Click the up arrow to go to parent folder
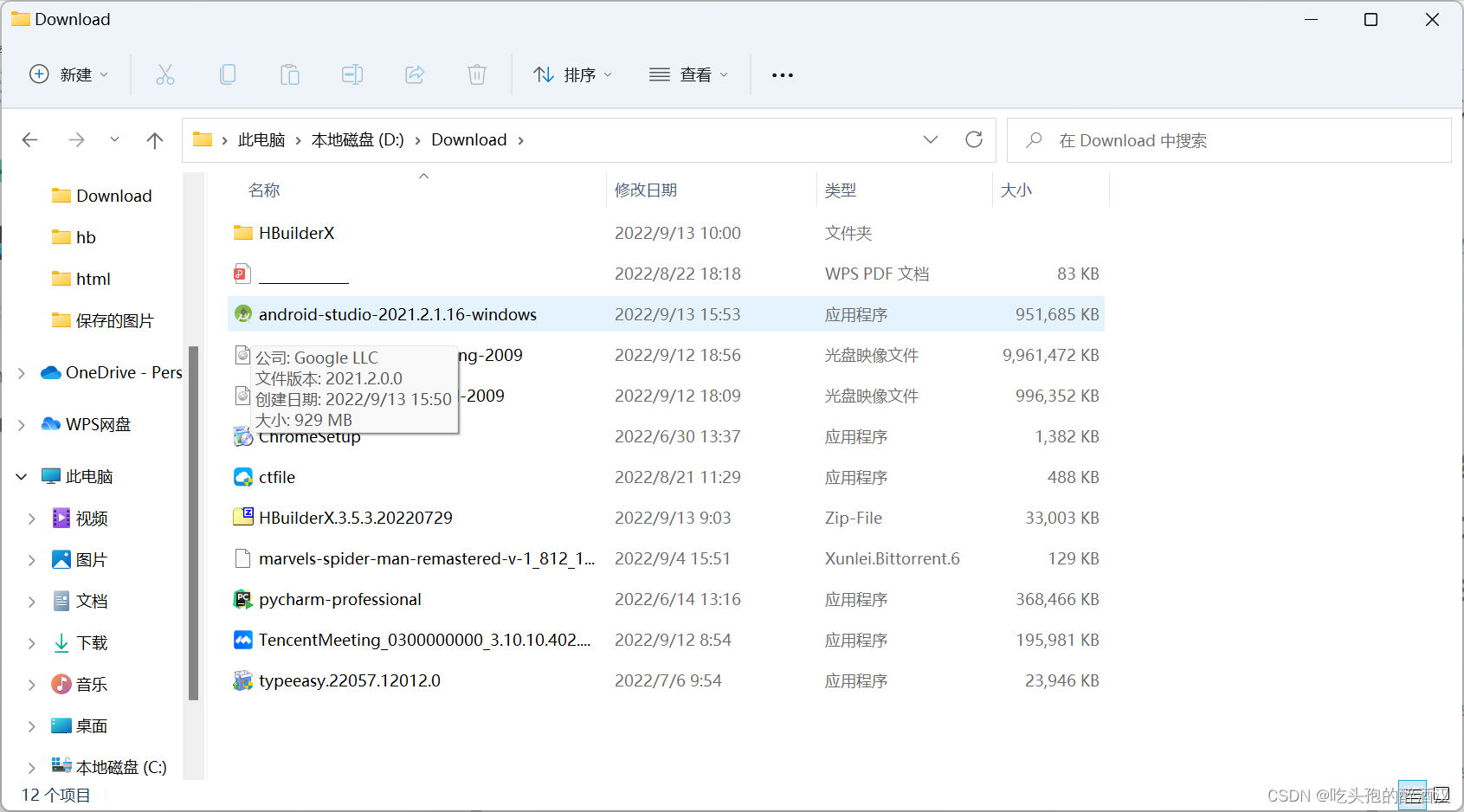1464x812 pixels. pyautogui.click(x=154, y=139)
